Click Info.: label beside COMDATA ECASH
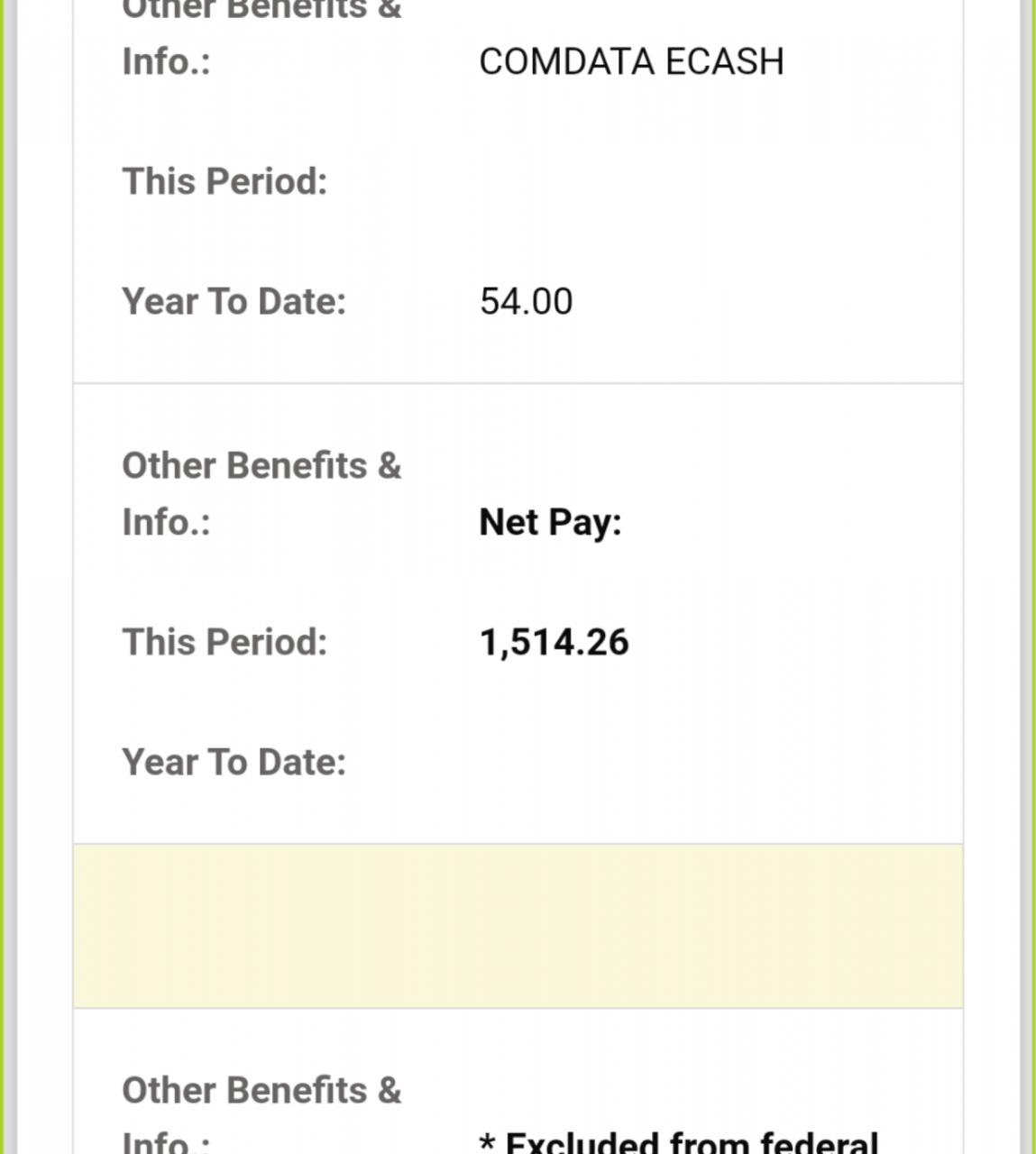The image size is (1036, 1154). pos(166,62)
